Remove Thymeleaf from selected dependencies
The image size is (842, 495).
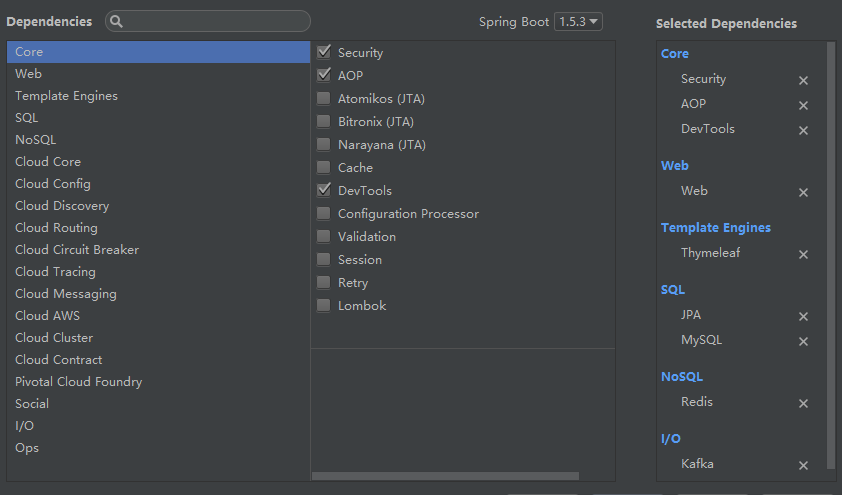click(803, 255)
